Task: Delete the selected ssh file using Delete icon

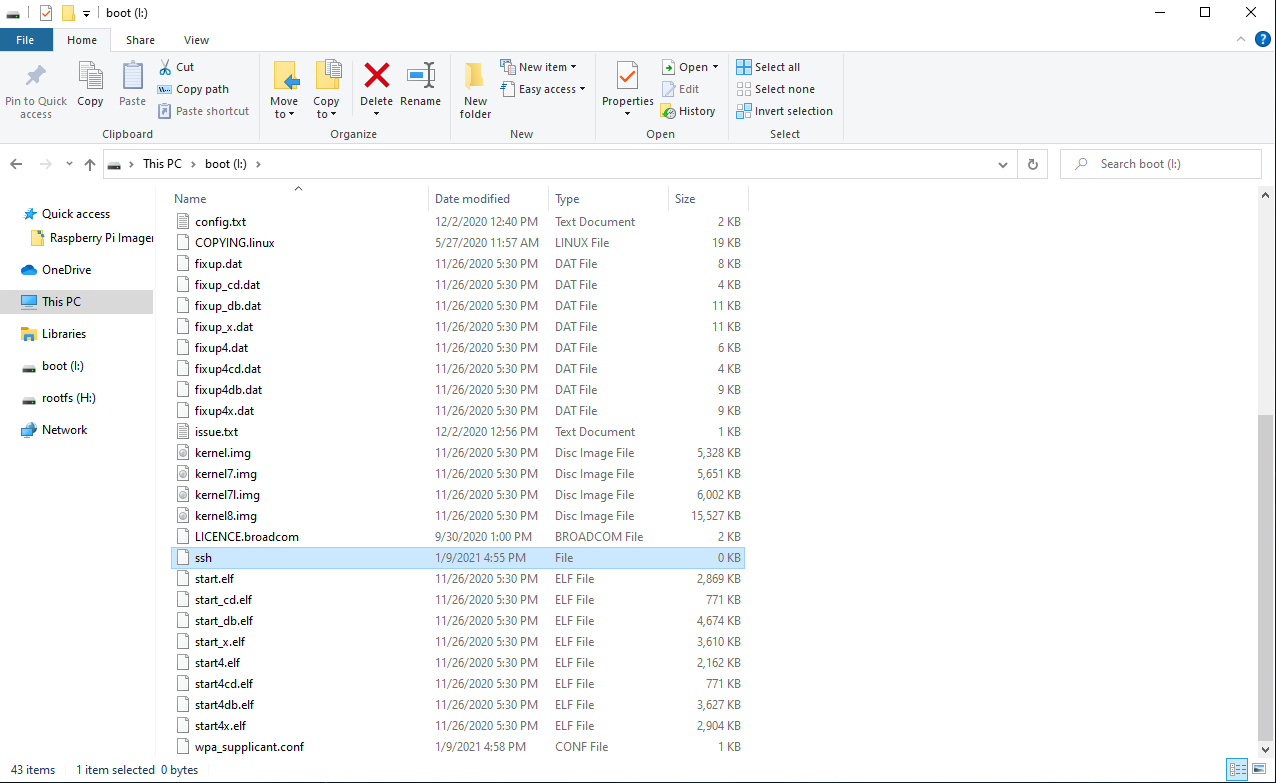Action: tap(376, 89)
